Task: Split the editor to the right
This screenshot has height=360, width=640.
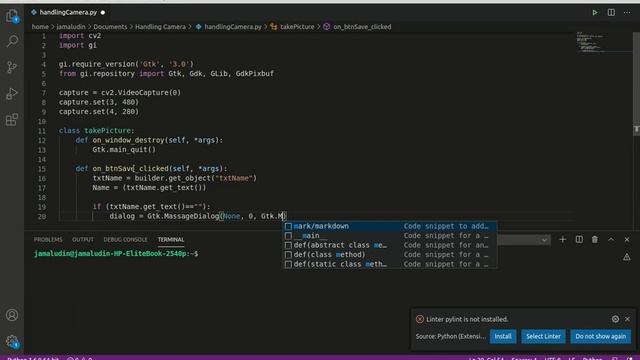Action: pyautogui.click(x=611, y=13)
